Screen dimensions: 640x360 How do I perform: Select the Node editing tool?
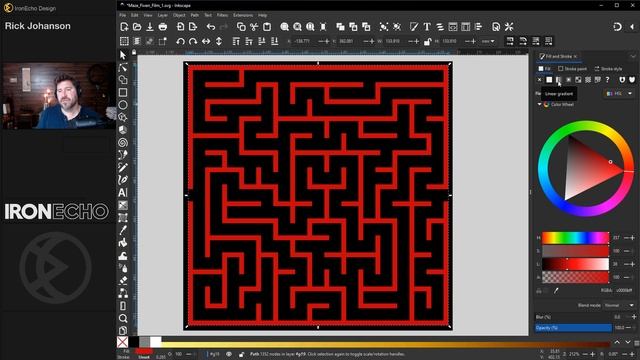(x=123, y=68)
